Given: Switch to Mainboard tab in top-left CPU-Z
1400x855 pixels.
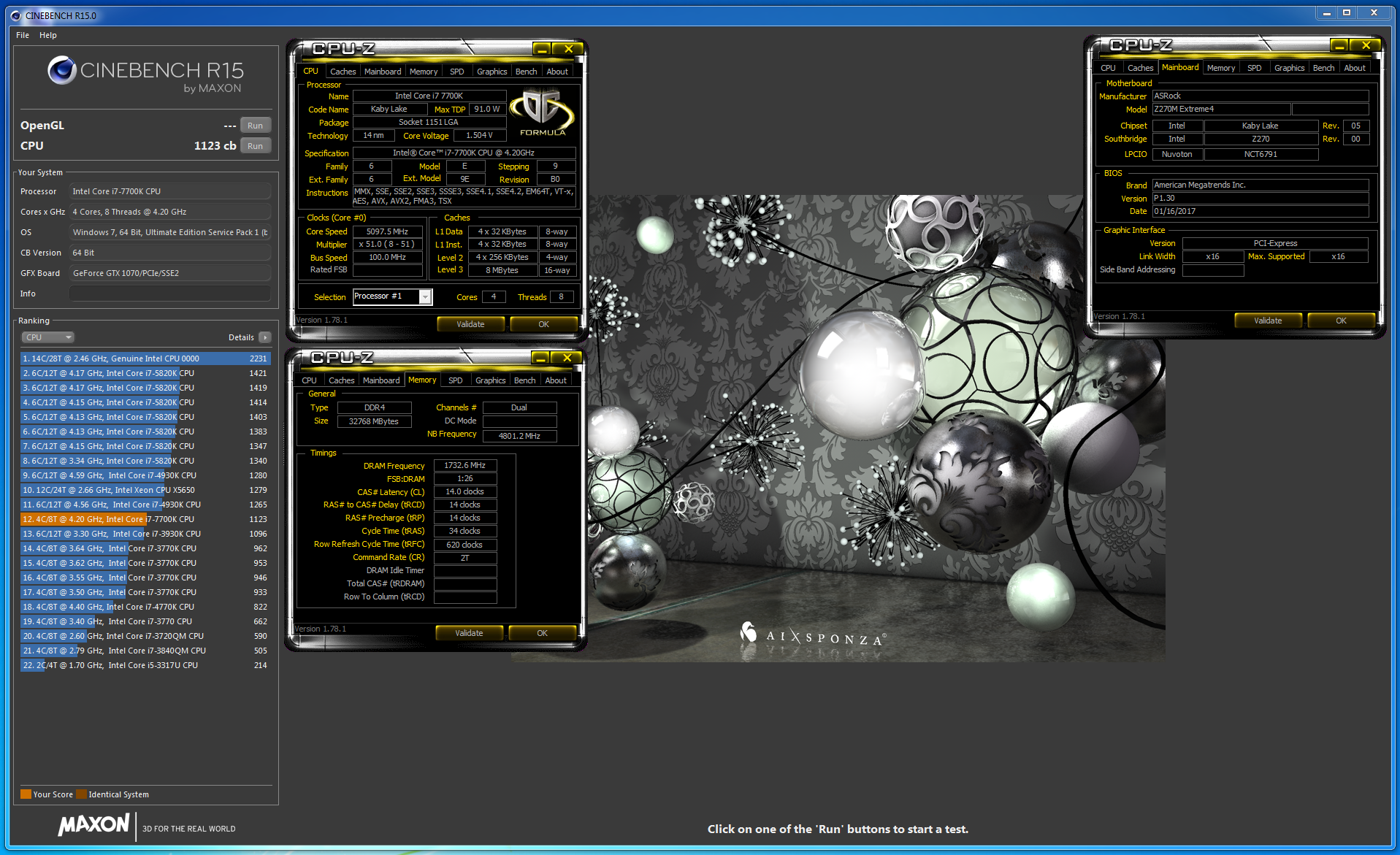Looking at the screenshot, I should pos(383,72).
